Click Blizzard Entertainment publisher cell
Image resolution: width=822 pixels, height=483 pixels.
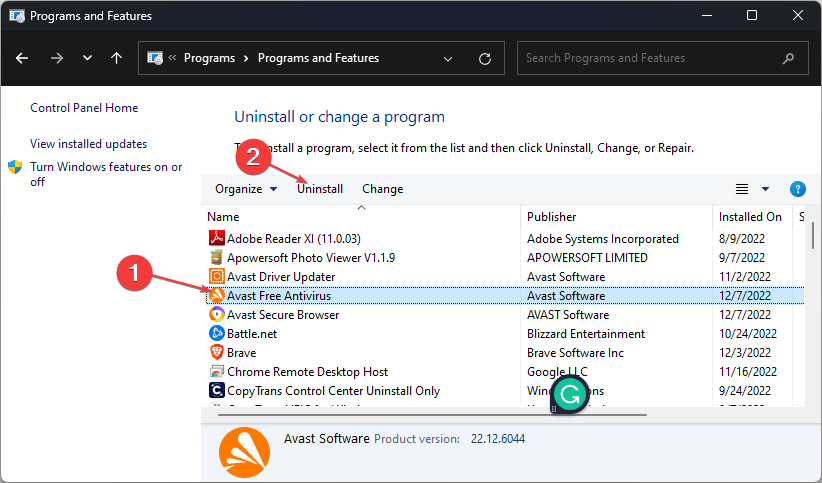point(586,334)
